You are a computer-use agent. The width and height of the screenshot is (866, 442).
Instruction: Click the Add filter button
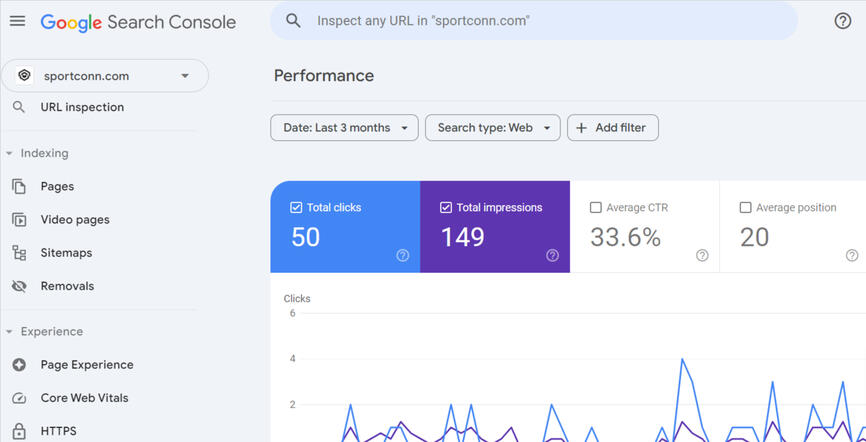tap(612, 128)
